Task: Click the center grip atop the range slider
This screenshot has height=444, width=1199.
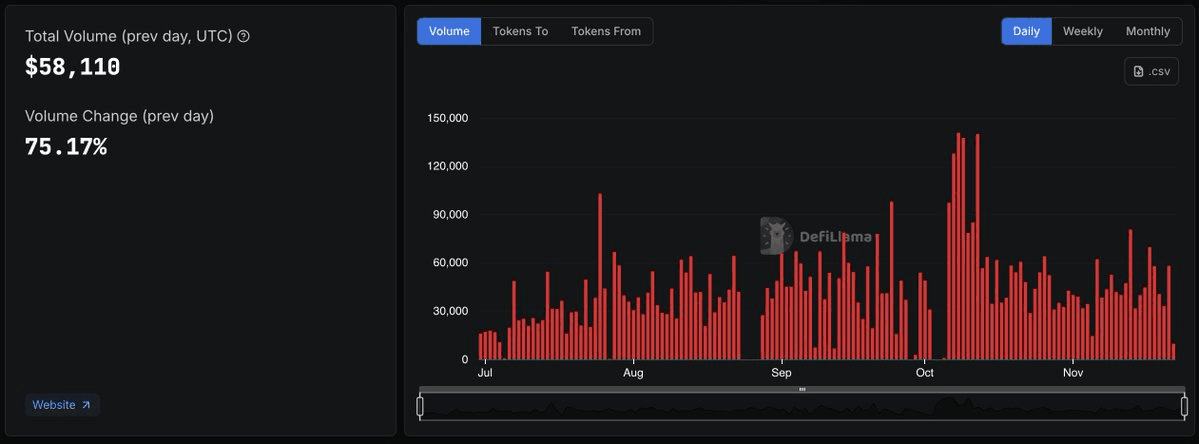Action: click(802, 389)
